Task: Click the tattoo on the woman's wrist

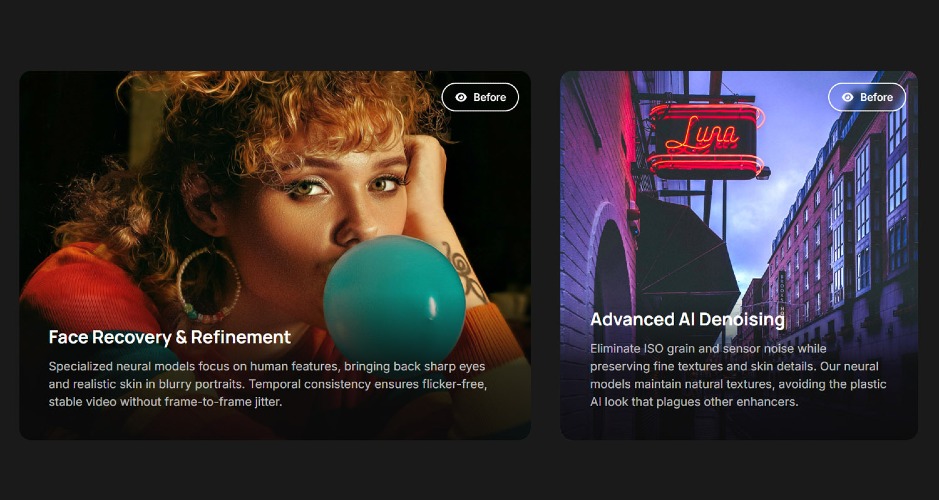Action: click(x=465, y=271)
